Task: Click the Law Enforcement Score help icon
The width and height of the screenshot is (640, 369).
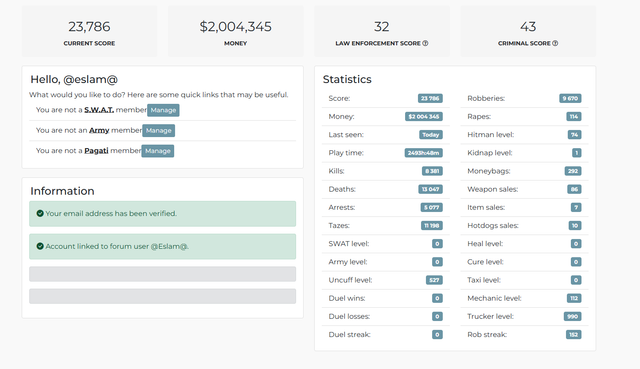Action: pos(425,43)
